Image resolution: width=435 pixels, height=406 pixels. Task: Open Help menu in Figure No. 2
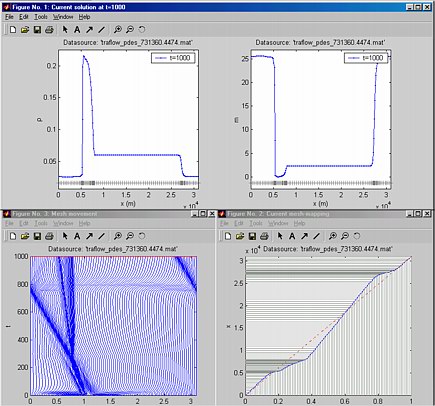pos(299,223)
